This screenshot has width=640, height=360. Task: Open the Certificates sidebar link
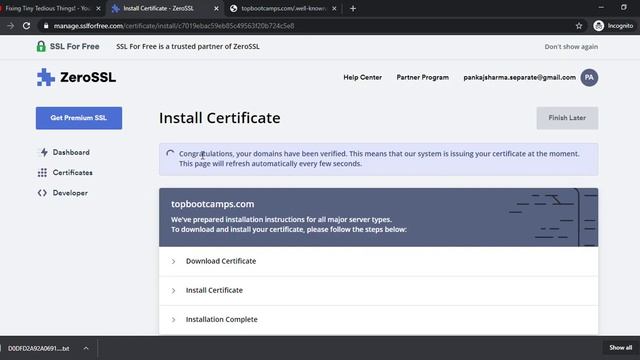[x=73, y=173]
